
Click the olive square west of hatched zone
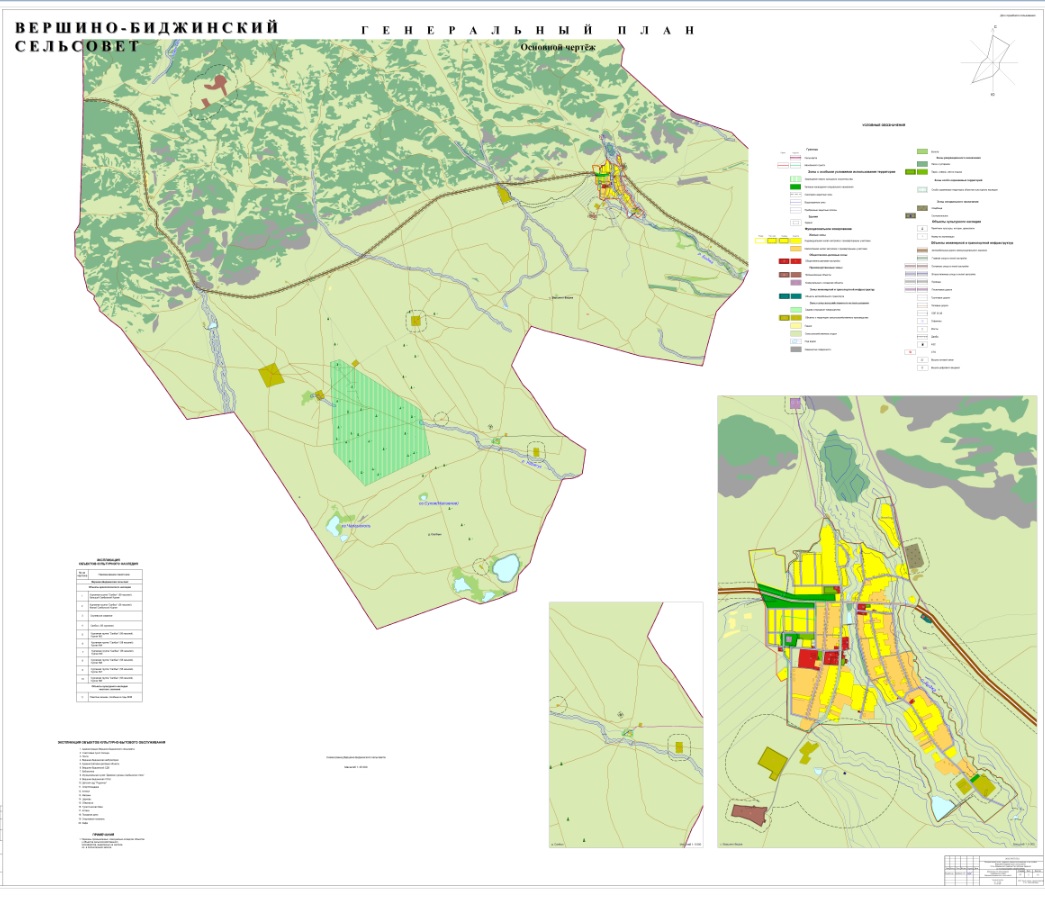pos(271,376)
